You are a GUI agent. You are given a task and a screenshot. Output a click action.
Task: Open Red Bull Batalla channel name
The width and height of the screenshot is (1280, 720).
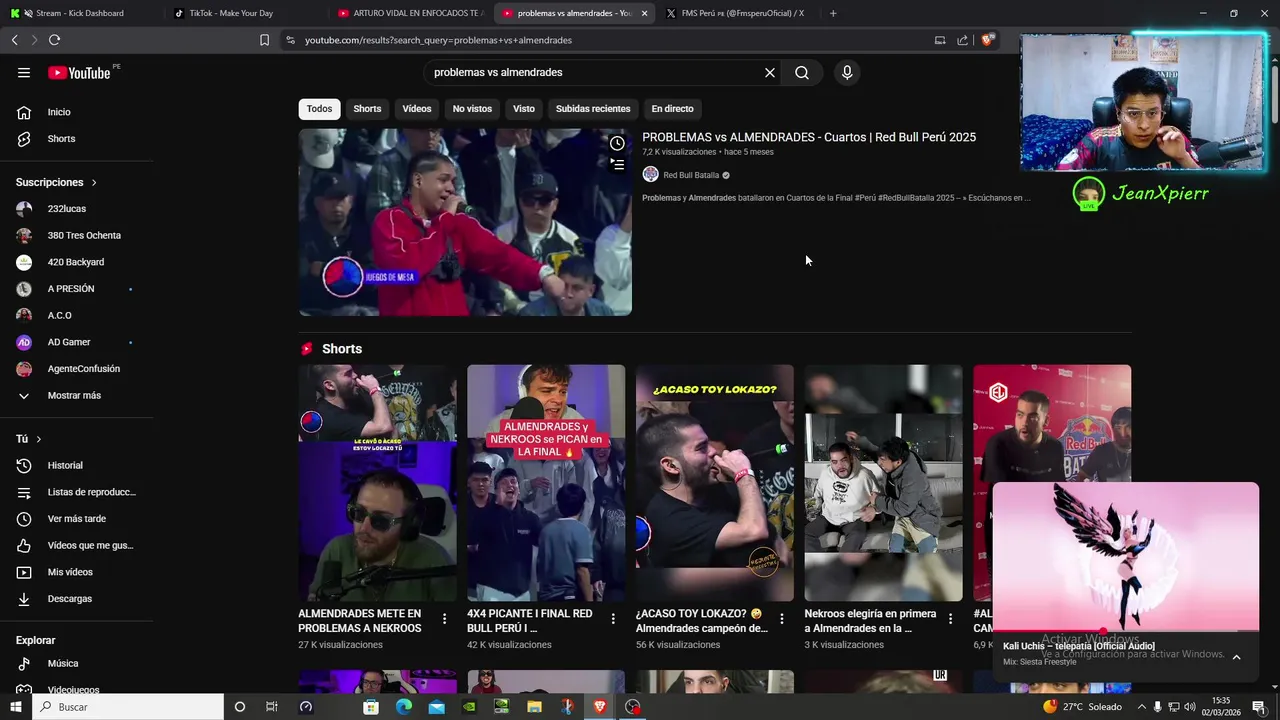(x=691, y=175)
